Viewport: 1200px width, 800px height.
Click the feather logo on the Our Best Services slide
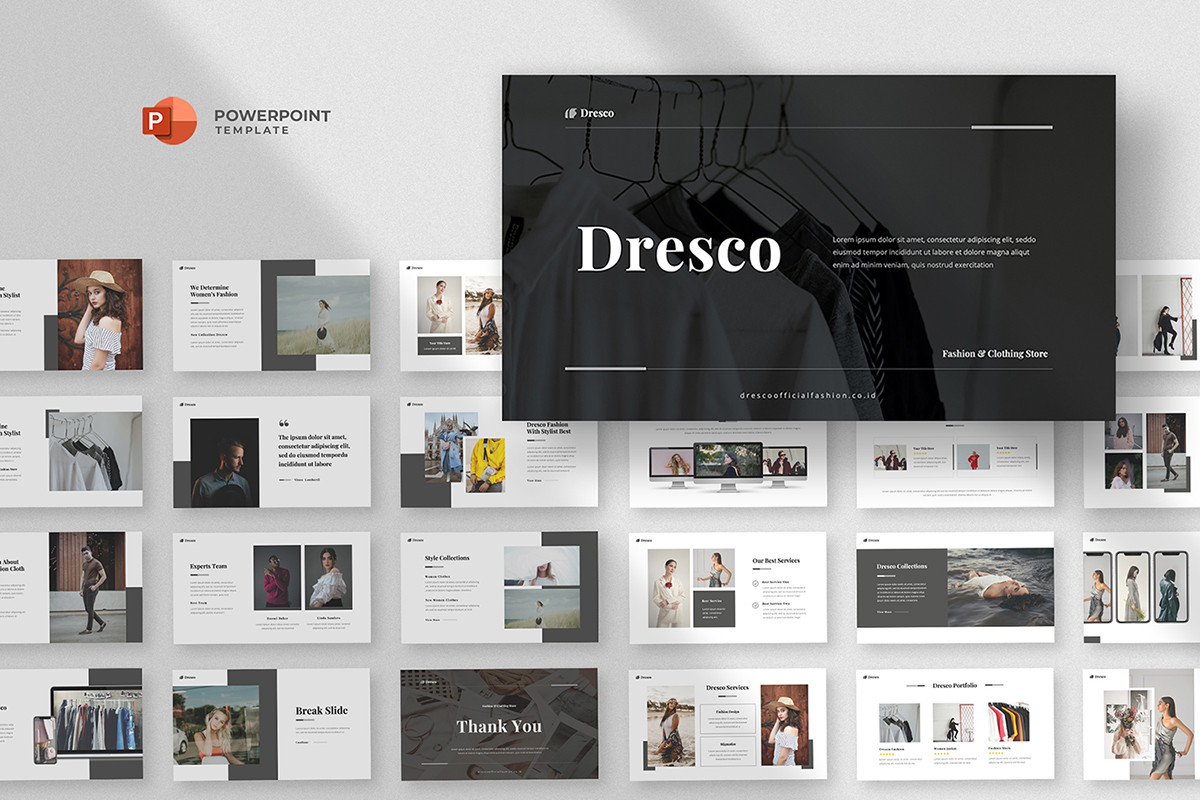(x=637, y=540)
